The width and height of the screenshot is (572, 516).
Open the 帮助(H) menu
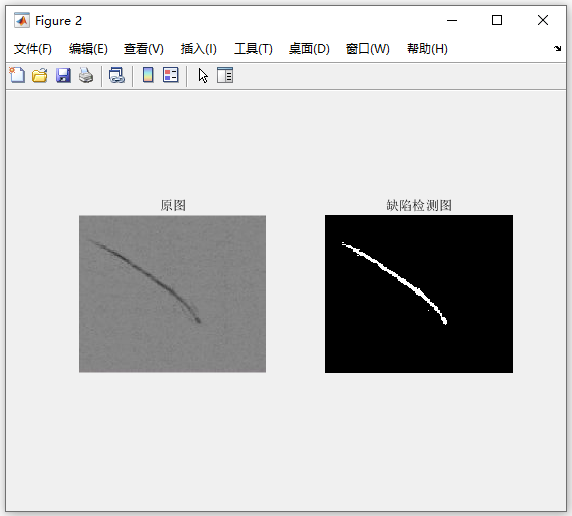[x=428, y=49]
